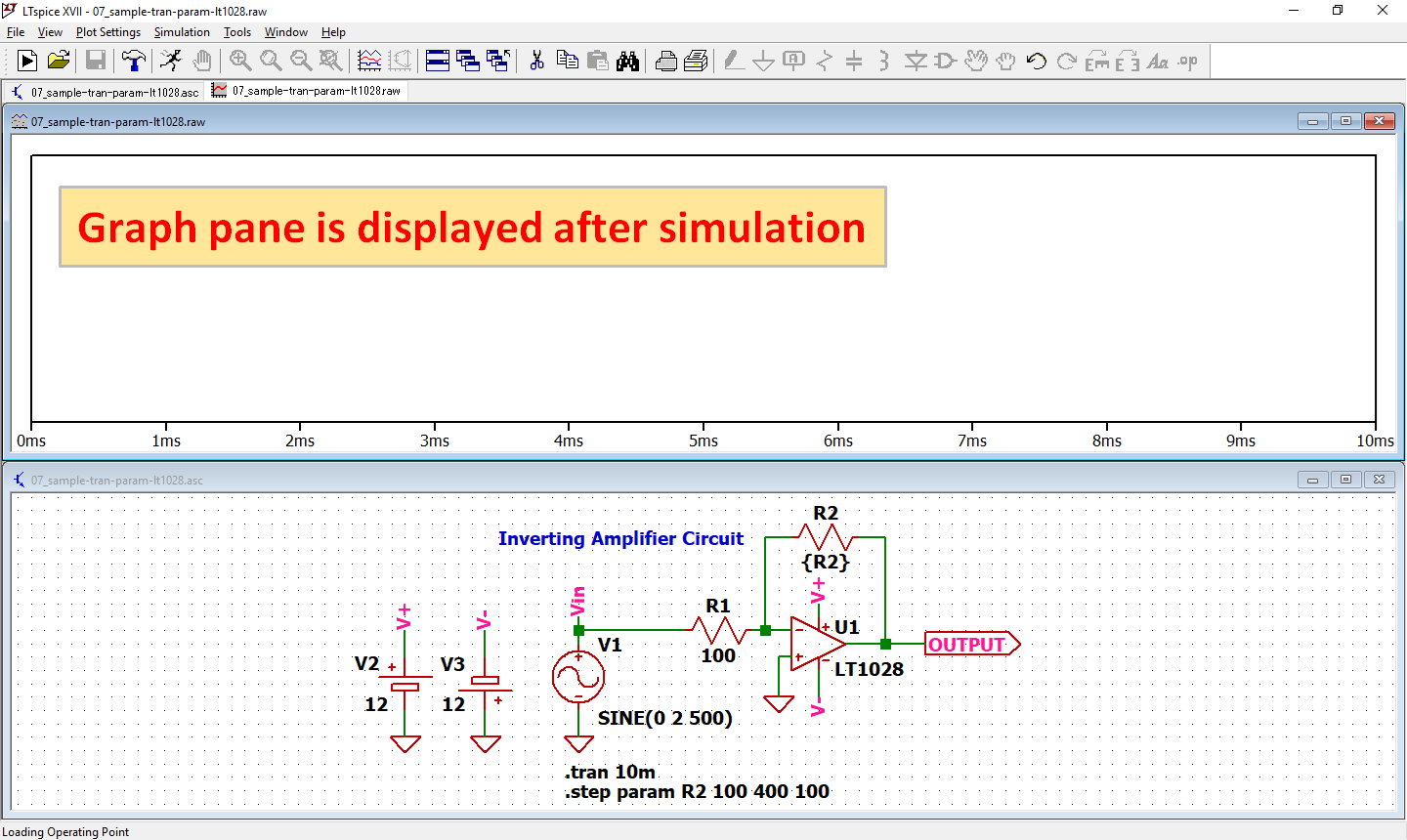Viewport: 1407px width, 840px height.
Task: Place a resistor with the resistor icon
Action: [825, 61]
